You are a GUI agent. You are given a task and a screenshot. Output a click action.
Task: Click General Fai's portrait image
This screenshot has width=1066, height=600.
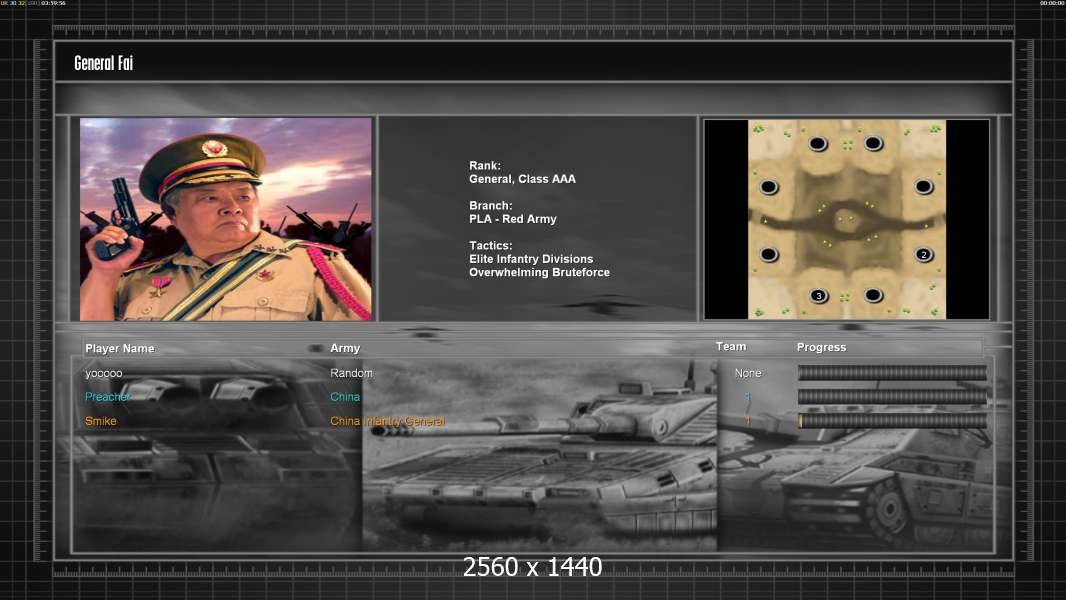[x=226, y=219]
